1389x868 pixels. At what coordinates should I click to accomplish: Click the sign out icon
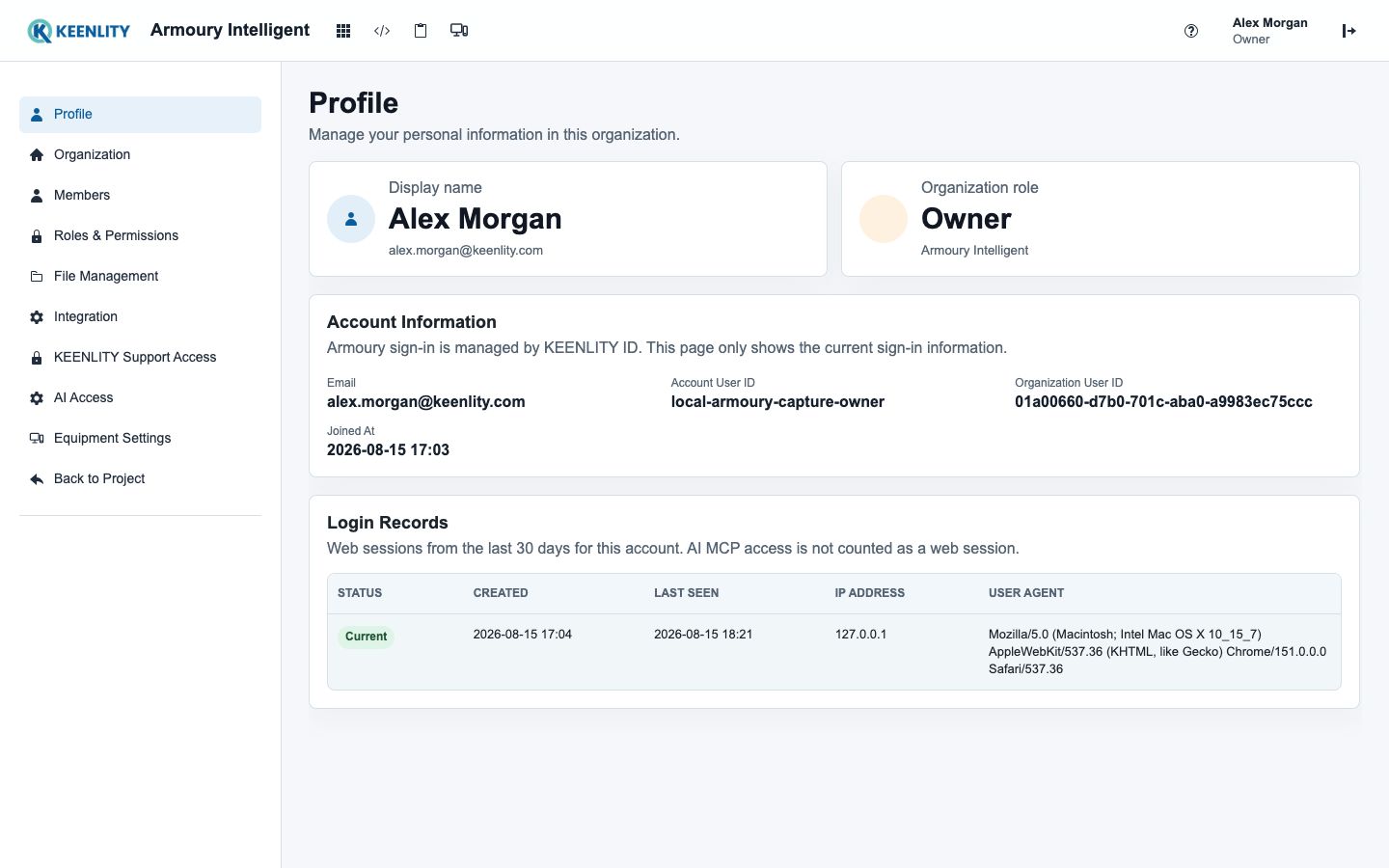click(1349, 31)
